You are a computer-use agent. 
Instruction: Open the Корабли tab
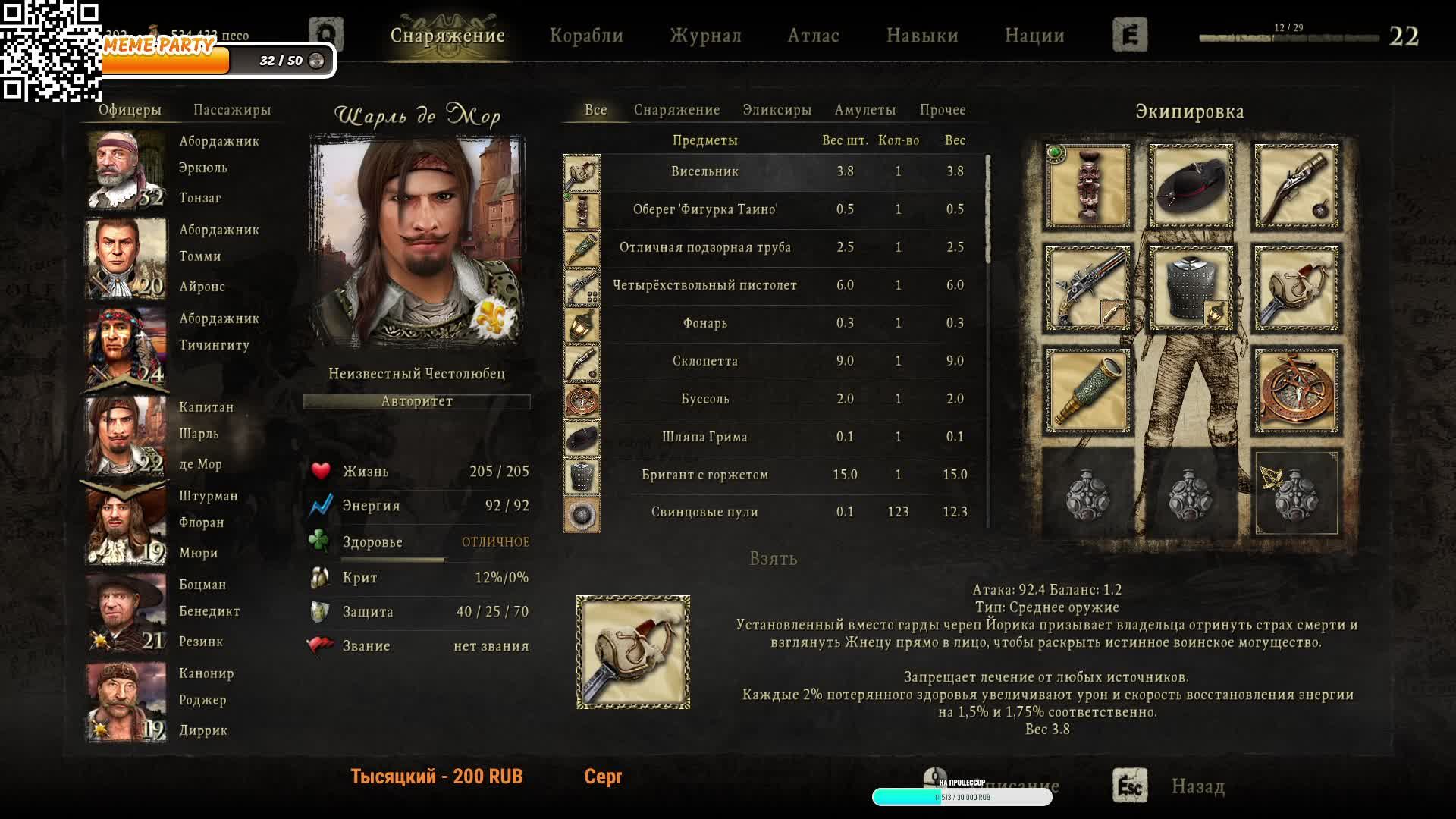[586, 36]
